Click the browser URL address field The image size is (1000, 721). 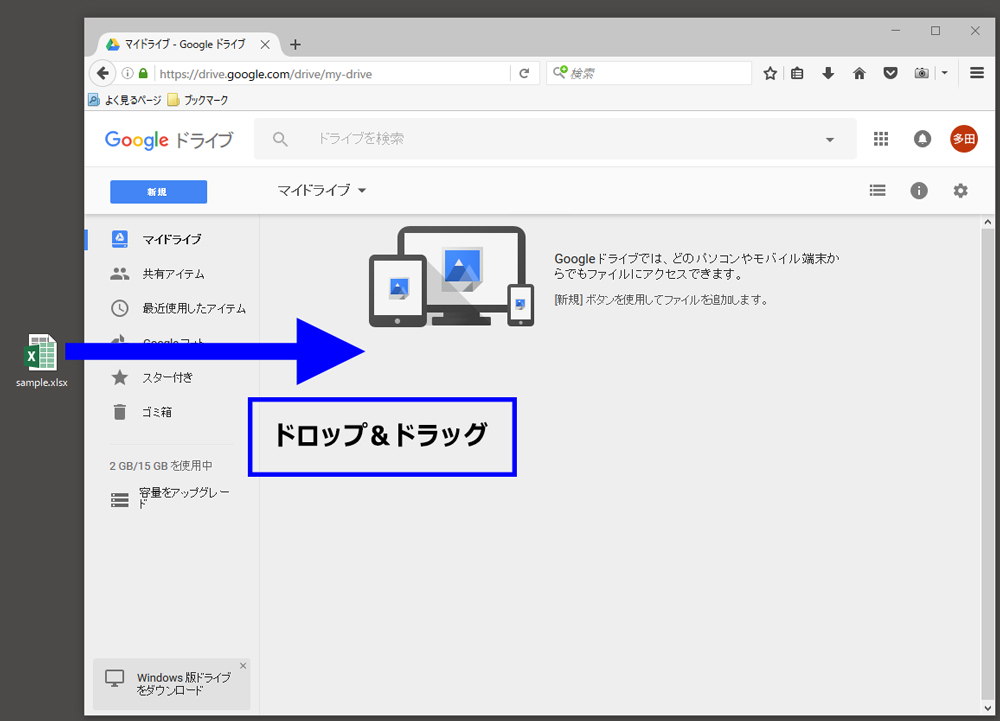pos(332,74)
